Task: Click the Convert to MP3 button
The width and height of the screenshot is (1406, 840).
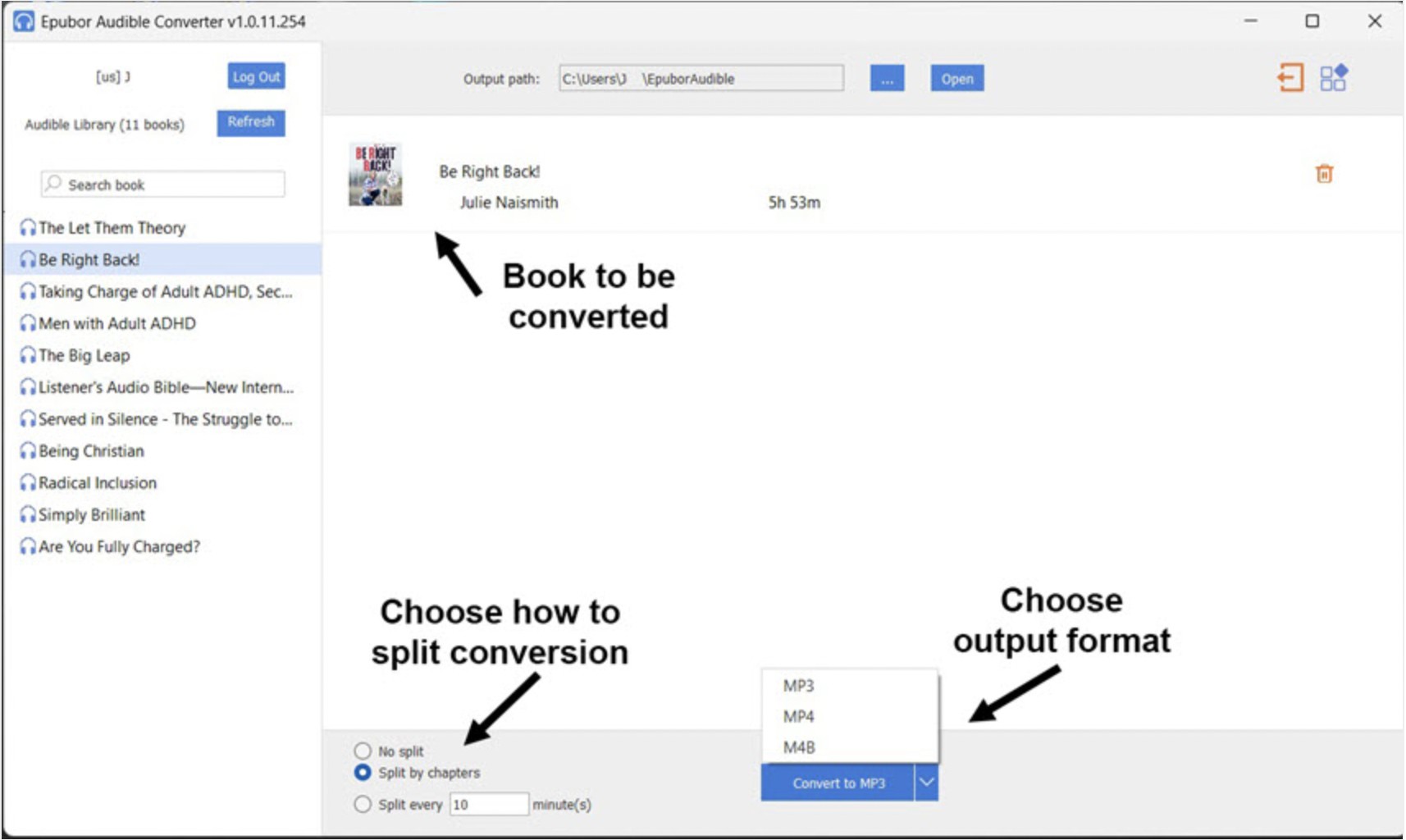Action: click(838, 783)
